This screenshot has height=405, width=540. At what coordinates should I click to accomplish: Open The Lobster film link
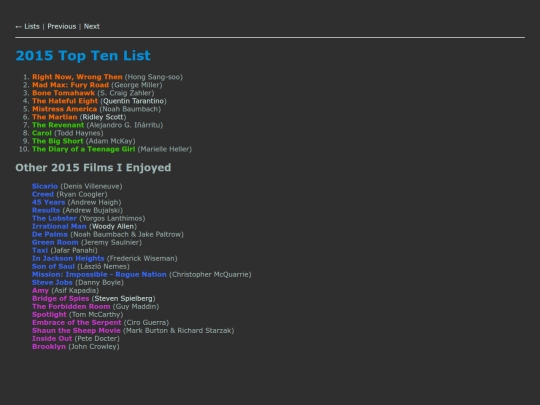pyautogui.click(x=54, y=218)
